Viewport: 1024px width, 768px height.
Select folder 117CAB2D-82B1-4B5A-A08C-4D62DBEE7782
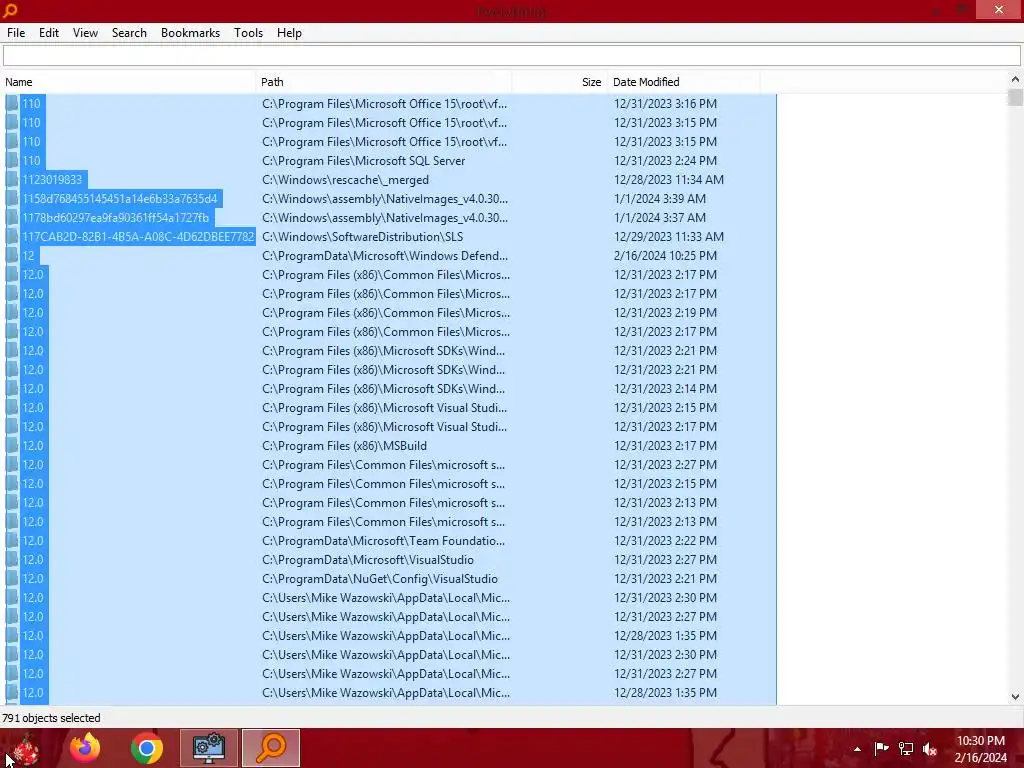(138, 236)
